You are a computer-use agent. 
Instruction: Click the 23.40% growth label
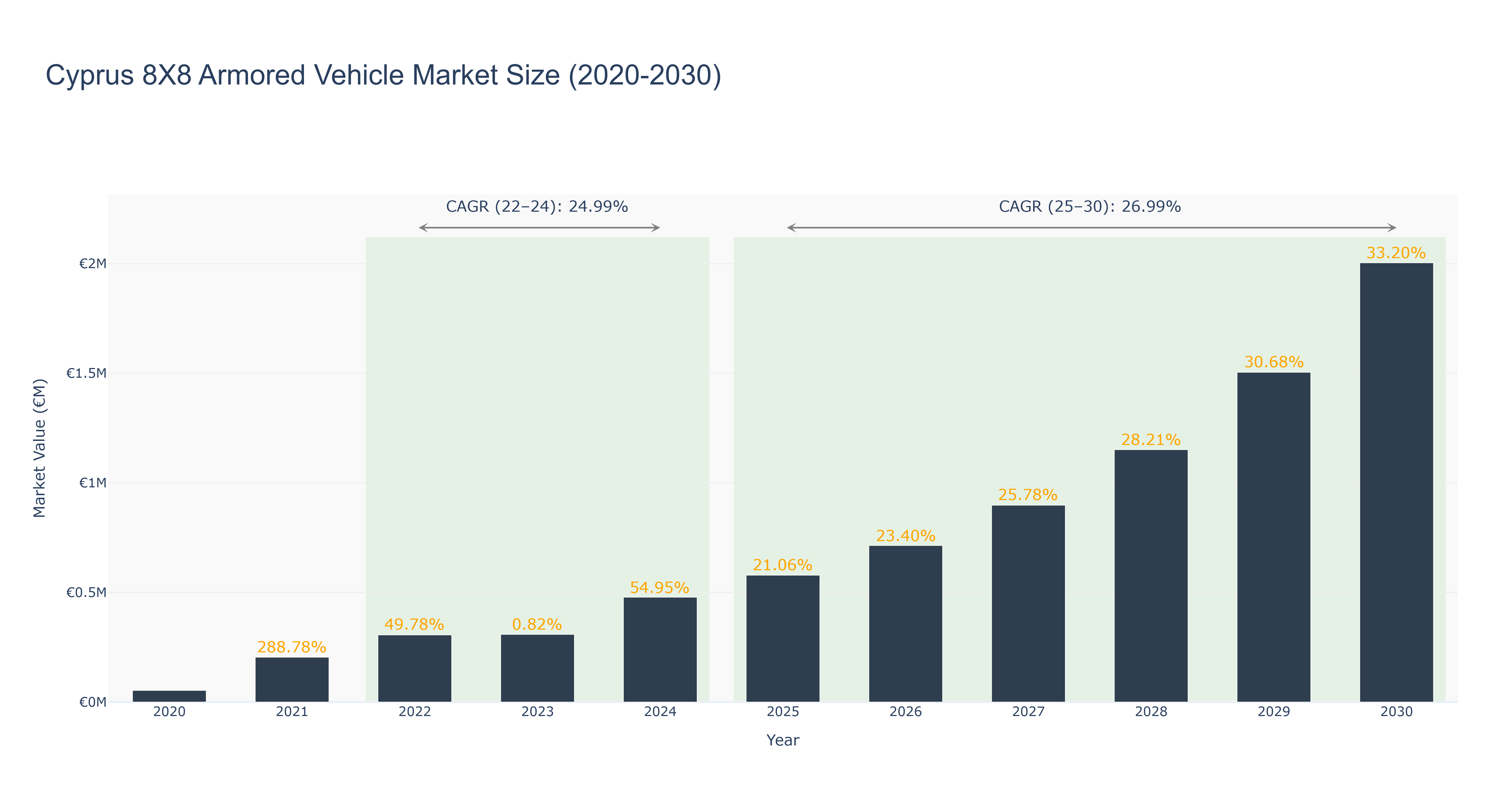[905, 535]
